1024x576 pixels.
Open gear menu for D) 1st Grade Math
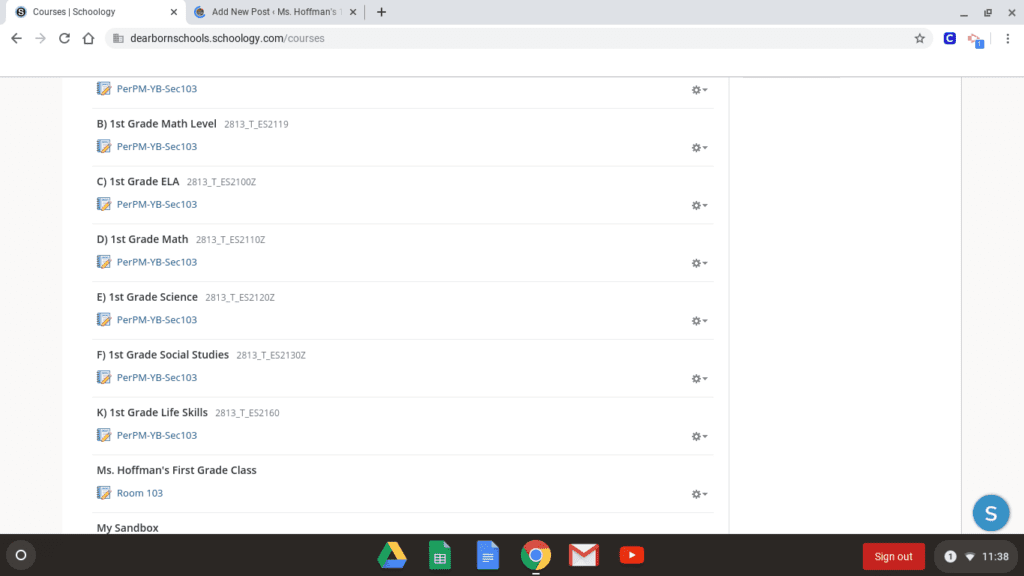point(699,263)
